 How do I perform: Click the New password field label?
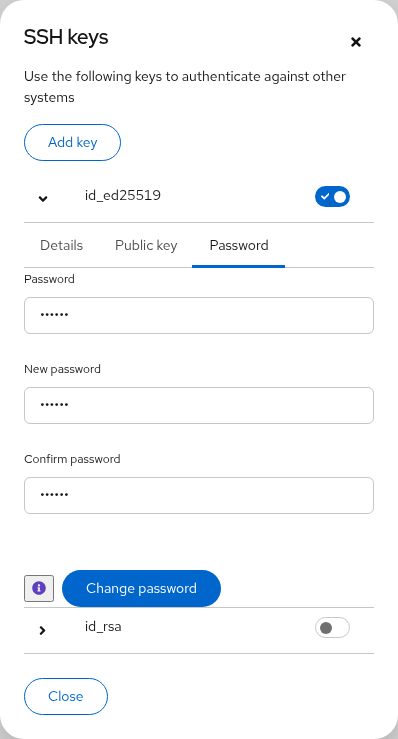(62, 369)
